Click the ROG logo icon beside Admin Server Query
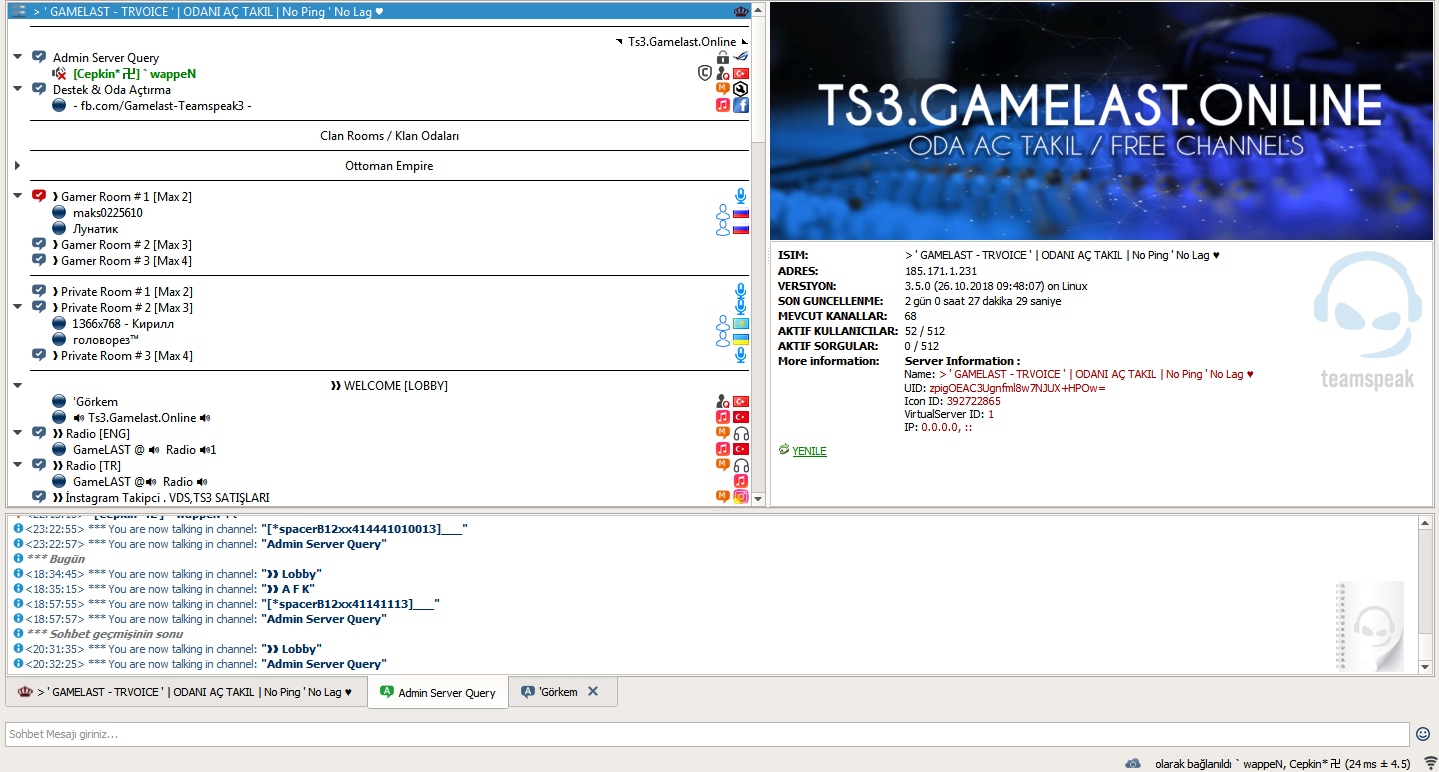Screen dimensions: 1439x772 [741, 58]
